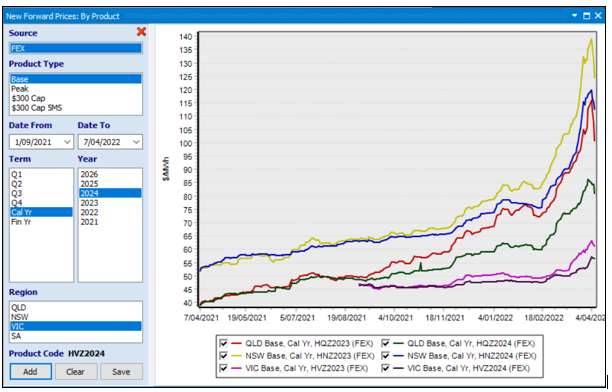Viewport: 612px width, 392px height.
Task: Select VIC in the Region list
Action: tap(76, 326)
